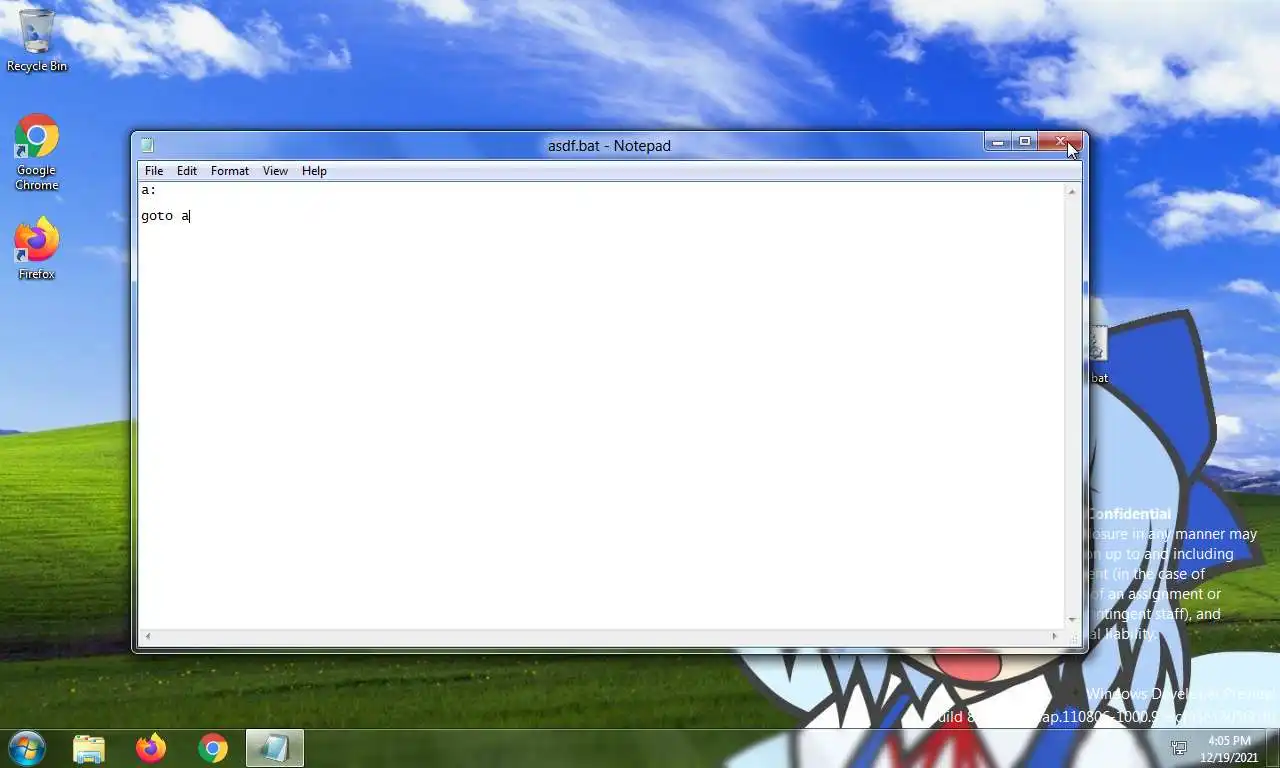Launch Chrome from the taskbar

pyautogui.click(x=213, y=748)
